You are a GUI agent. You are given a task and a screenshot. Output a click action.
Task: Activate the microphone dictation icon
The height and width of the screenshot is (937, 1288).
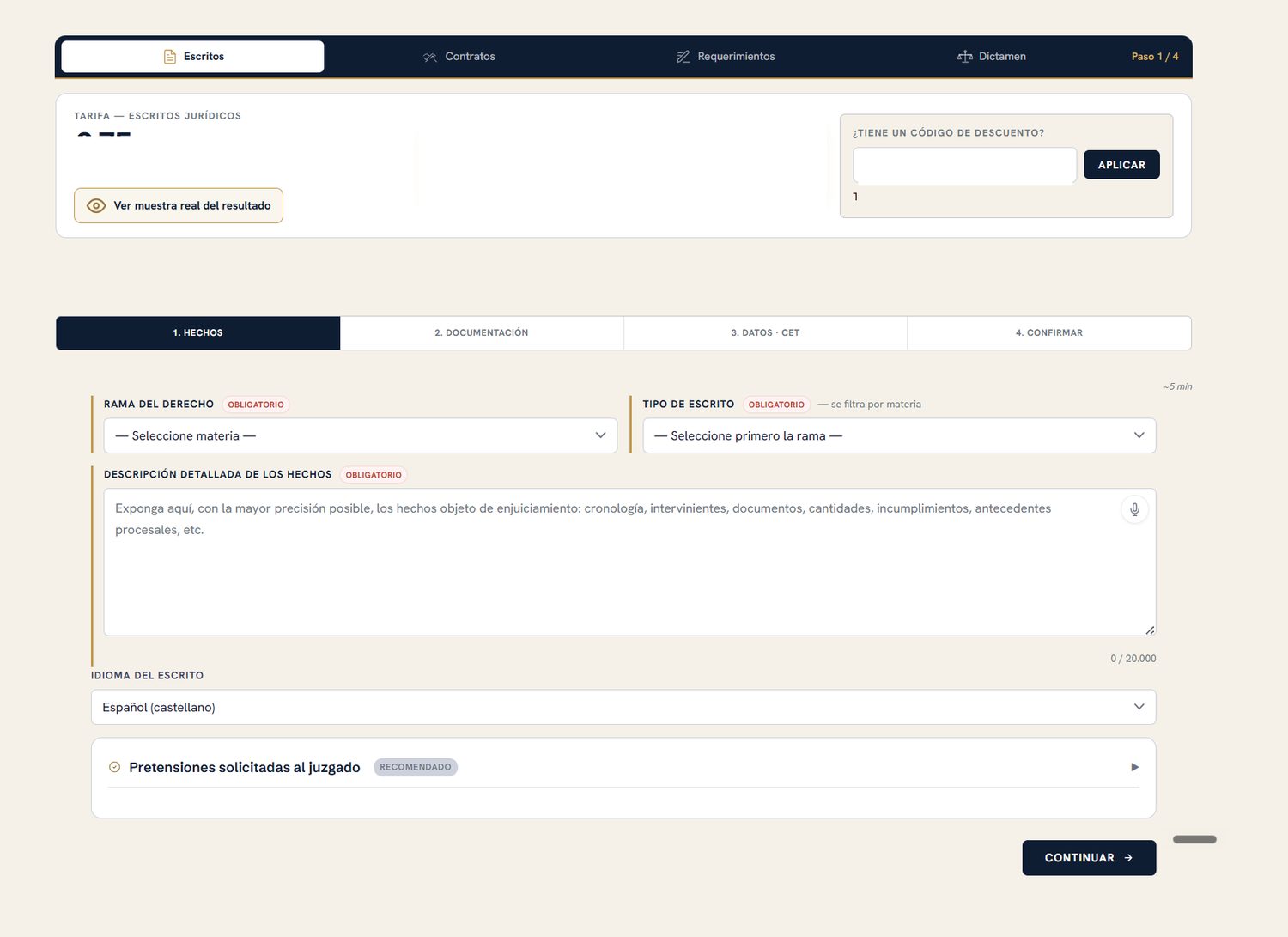coord(1134,509)
